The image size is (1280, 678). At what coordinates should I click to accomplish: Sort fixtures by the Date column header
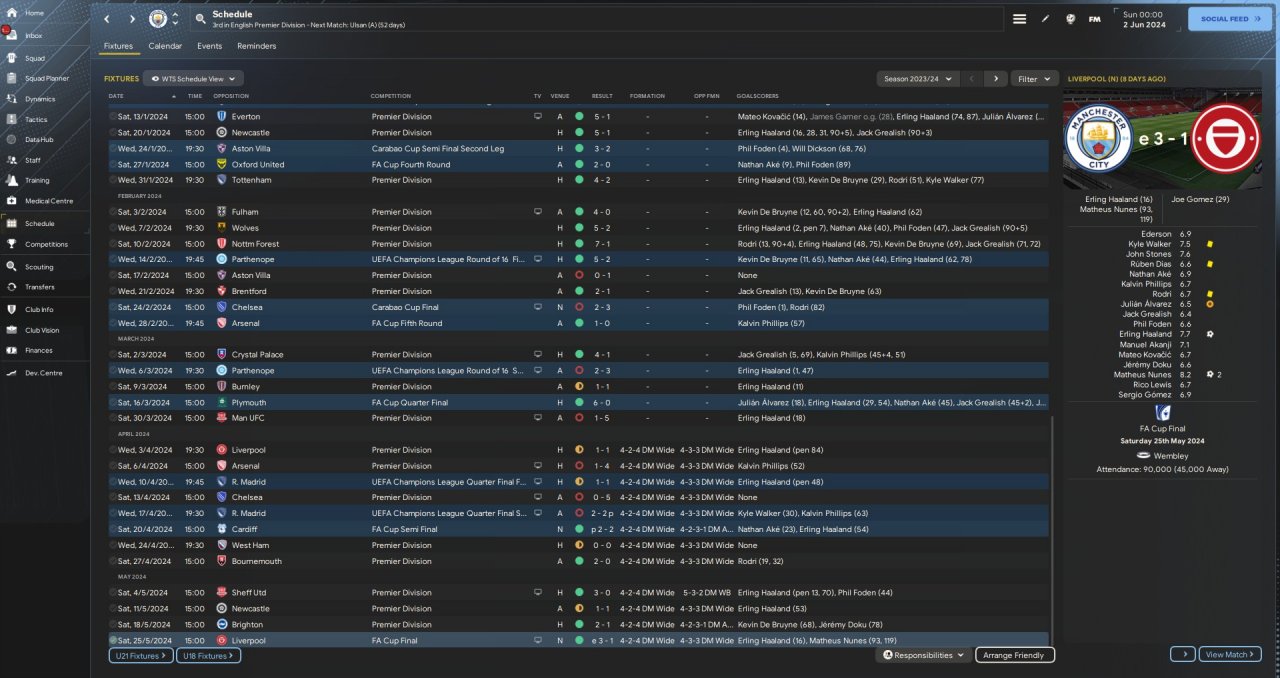coord(116,96)
